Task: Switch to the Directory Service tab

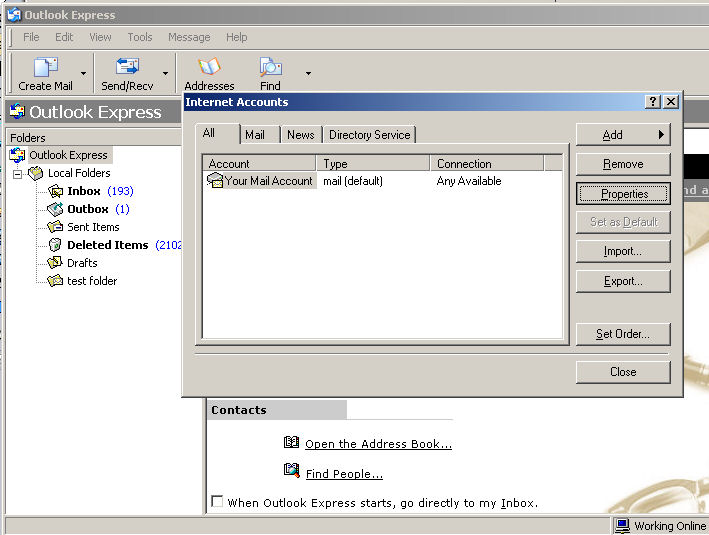Action: click(x=369, y=135)
